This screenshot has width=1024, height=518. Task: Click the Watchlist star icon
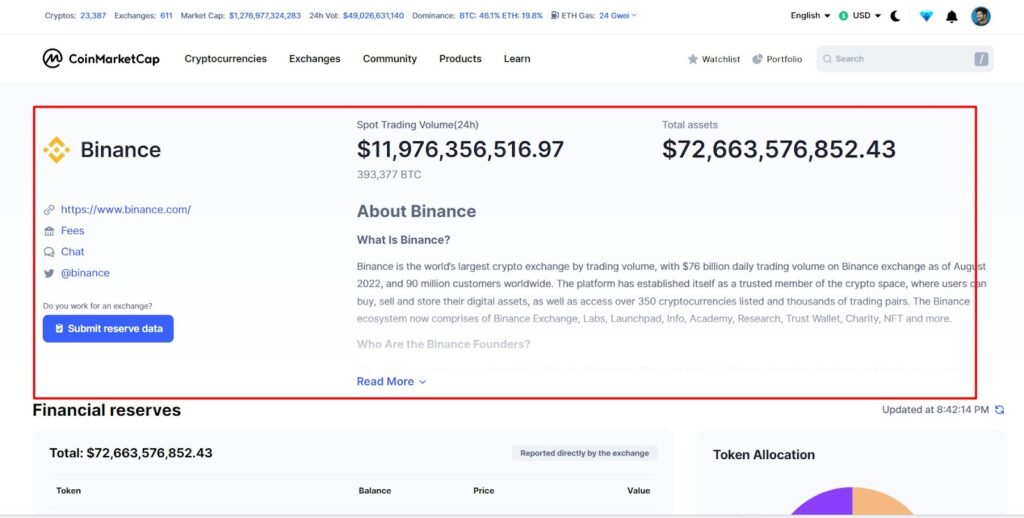(693, 59)
